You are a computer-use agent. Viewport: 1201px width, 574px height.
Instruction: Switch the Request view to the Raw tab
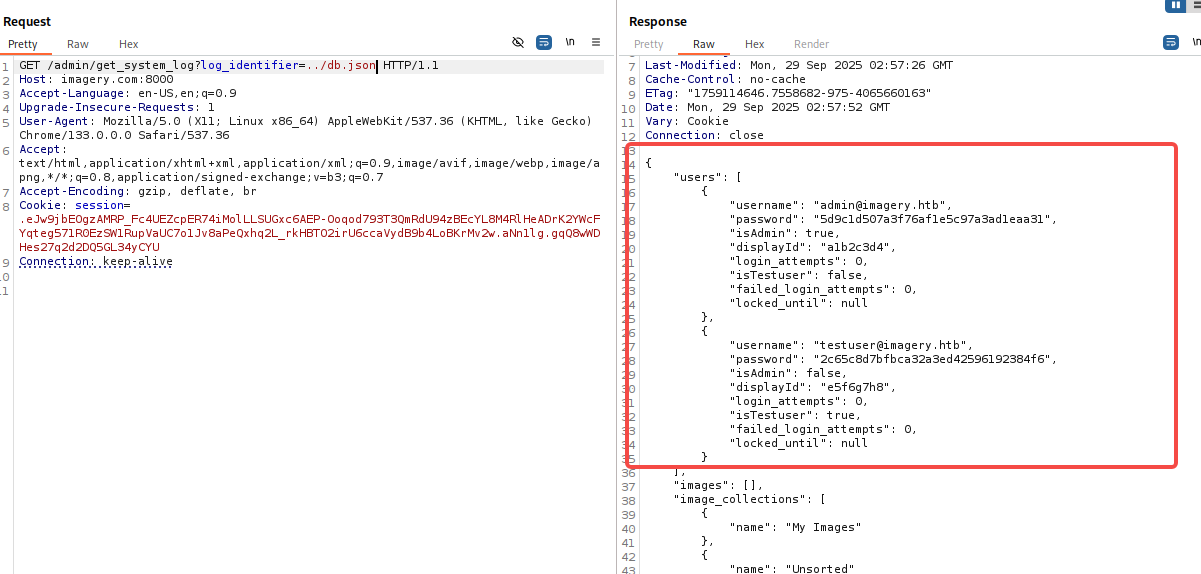78,44
